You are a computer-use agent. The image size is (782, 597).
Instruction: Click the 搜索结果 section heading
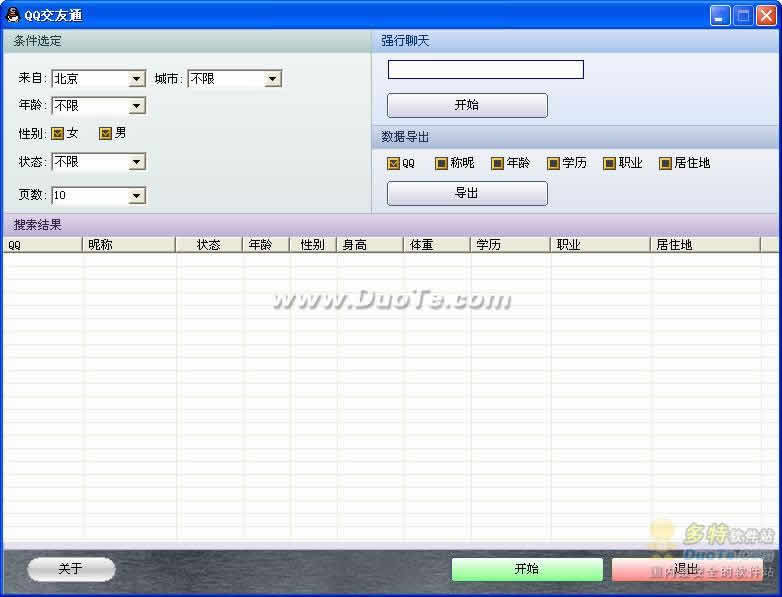(38, 225)
